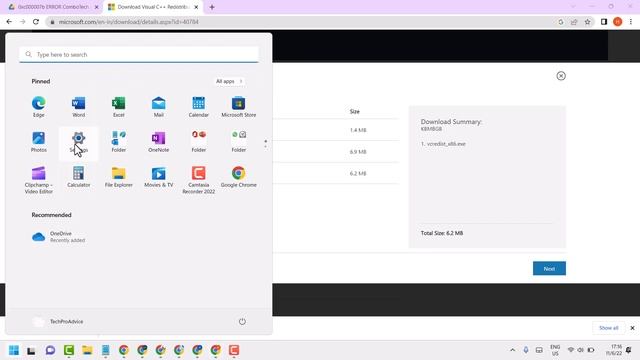Open the green Camtasia icon on taskbar
This screenshot has width=640, height=360.
tap(69, 350)
